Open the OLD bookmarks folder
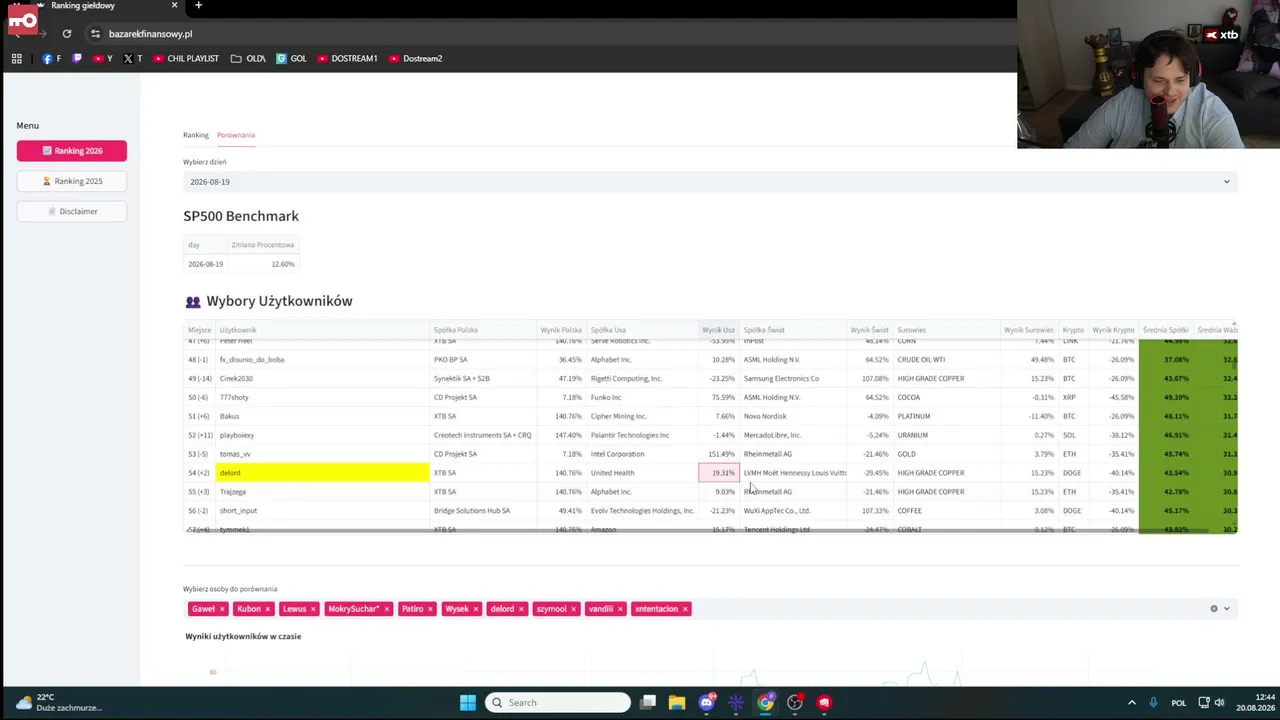 (x=248, y=59)
